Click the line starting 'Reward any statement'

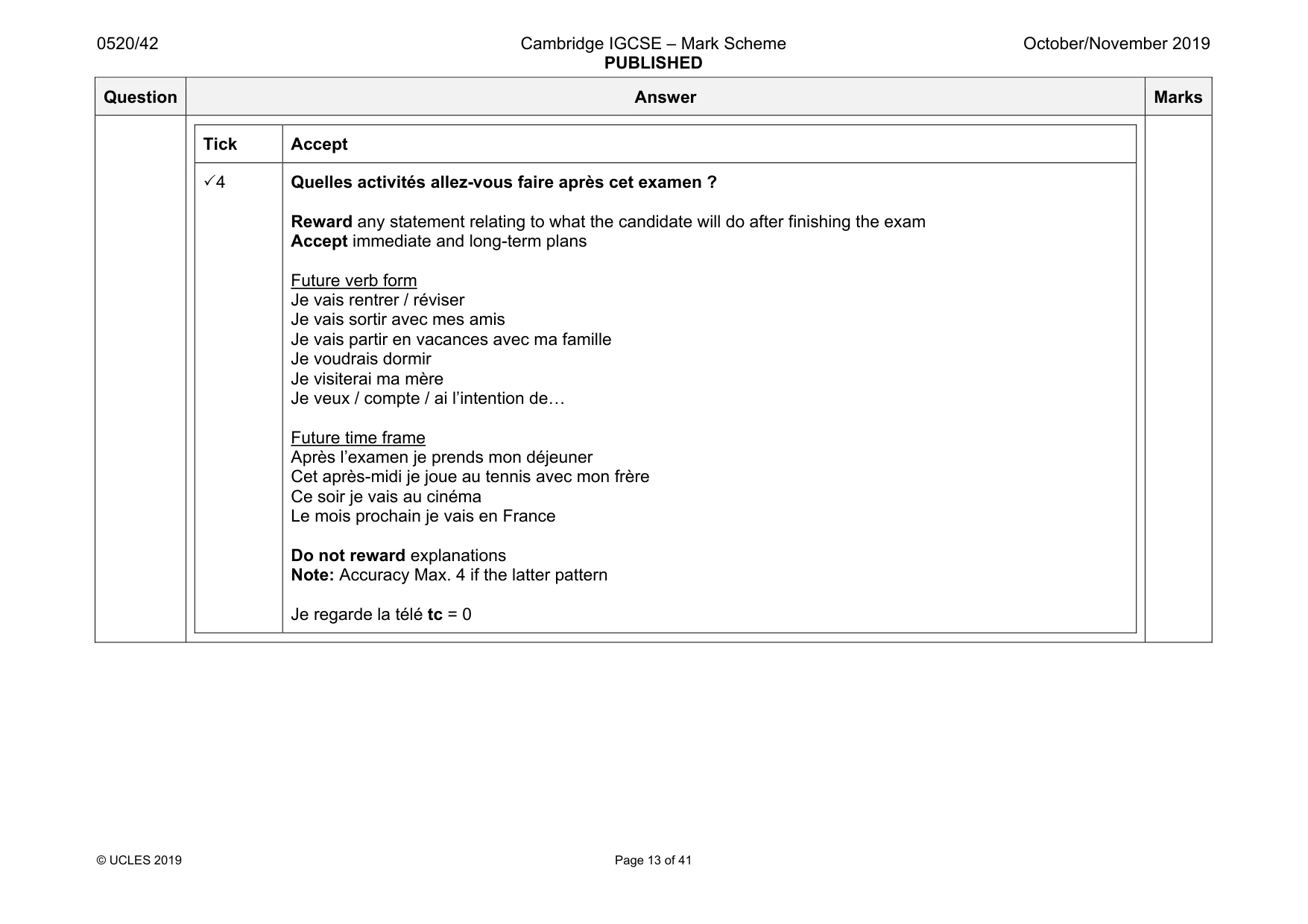click(608, 222)
